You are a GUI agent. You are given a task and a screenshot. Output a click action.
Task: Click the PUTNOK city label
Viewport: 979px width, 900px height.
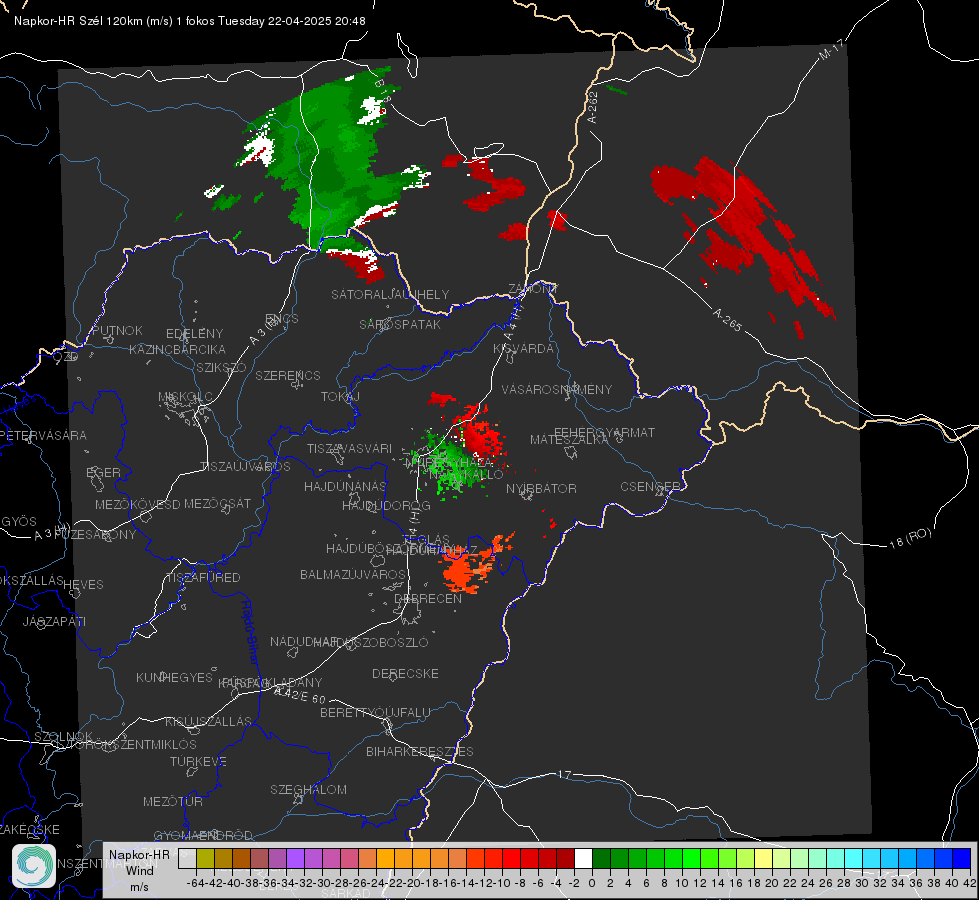pos(117,330)
